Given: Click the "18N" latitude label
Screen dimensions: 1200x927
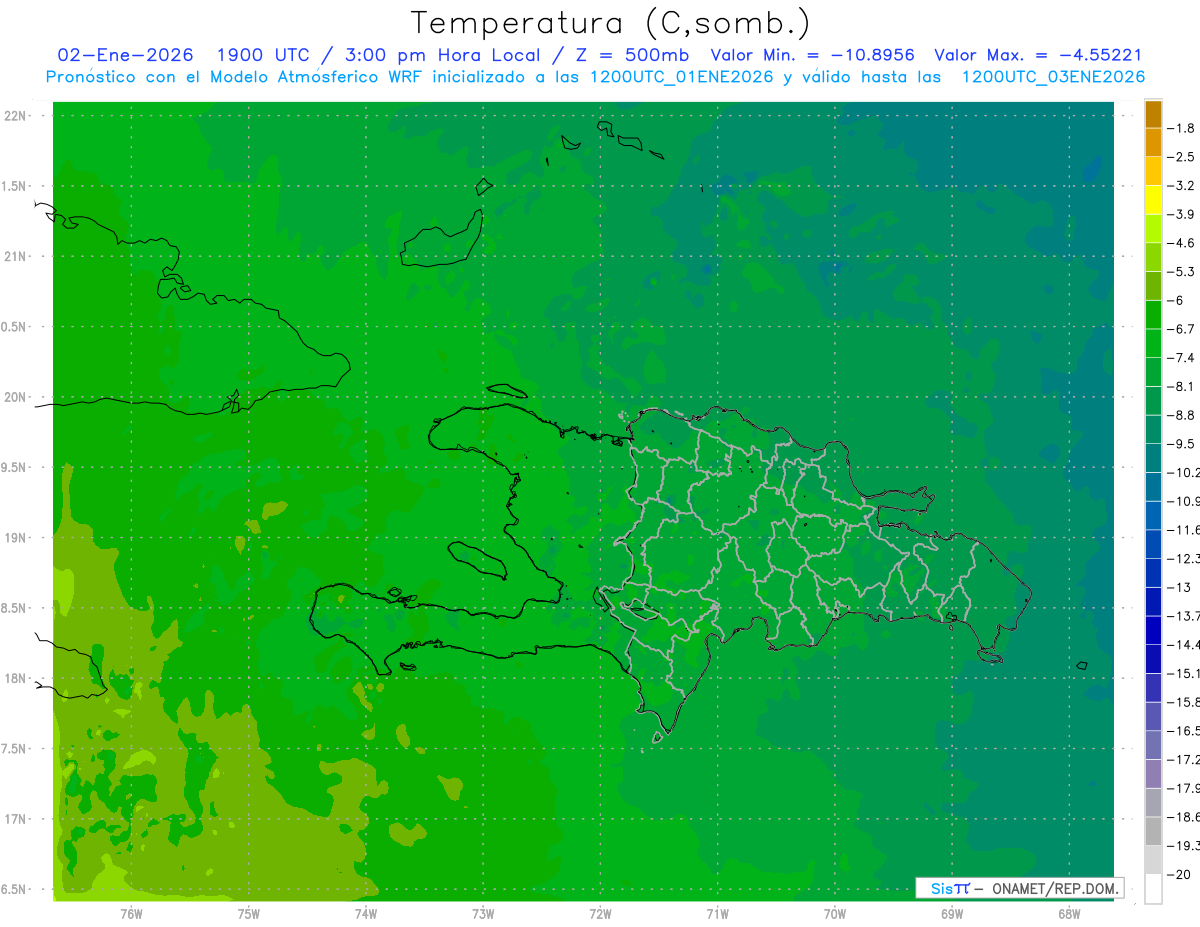Looking at the screenshot, I should tap(15, 678).
